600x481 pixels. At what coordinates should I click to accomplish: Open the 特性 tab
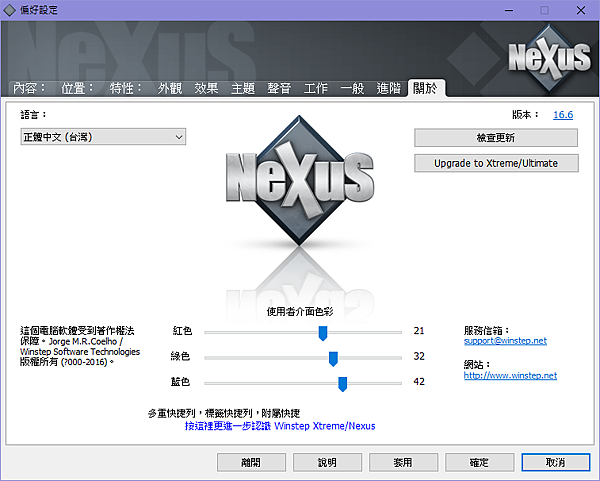click(125, 88)
